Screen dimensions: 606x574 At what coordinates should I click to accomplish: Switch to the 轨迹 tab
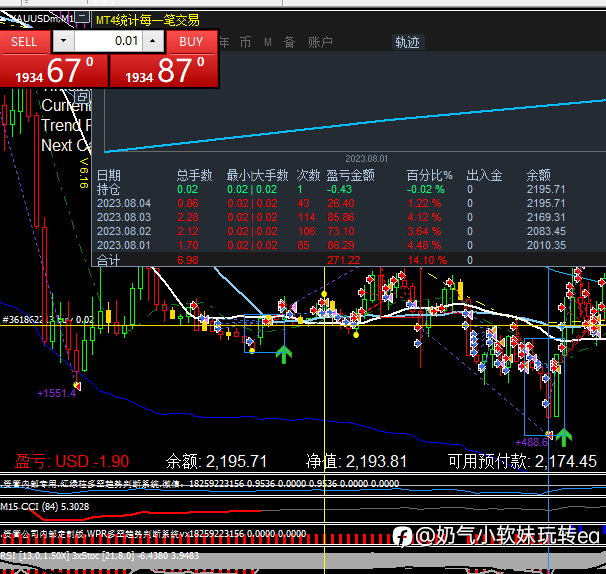407,42
